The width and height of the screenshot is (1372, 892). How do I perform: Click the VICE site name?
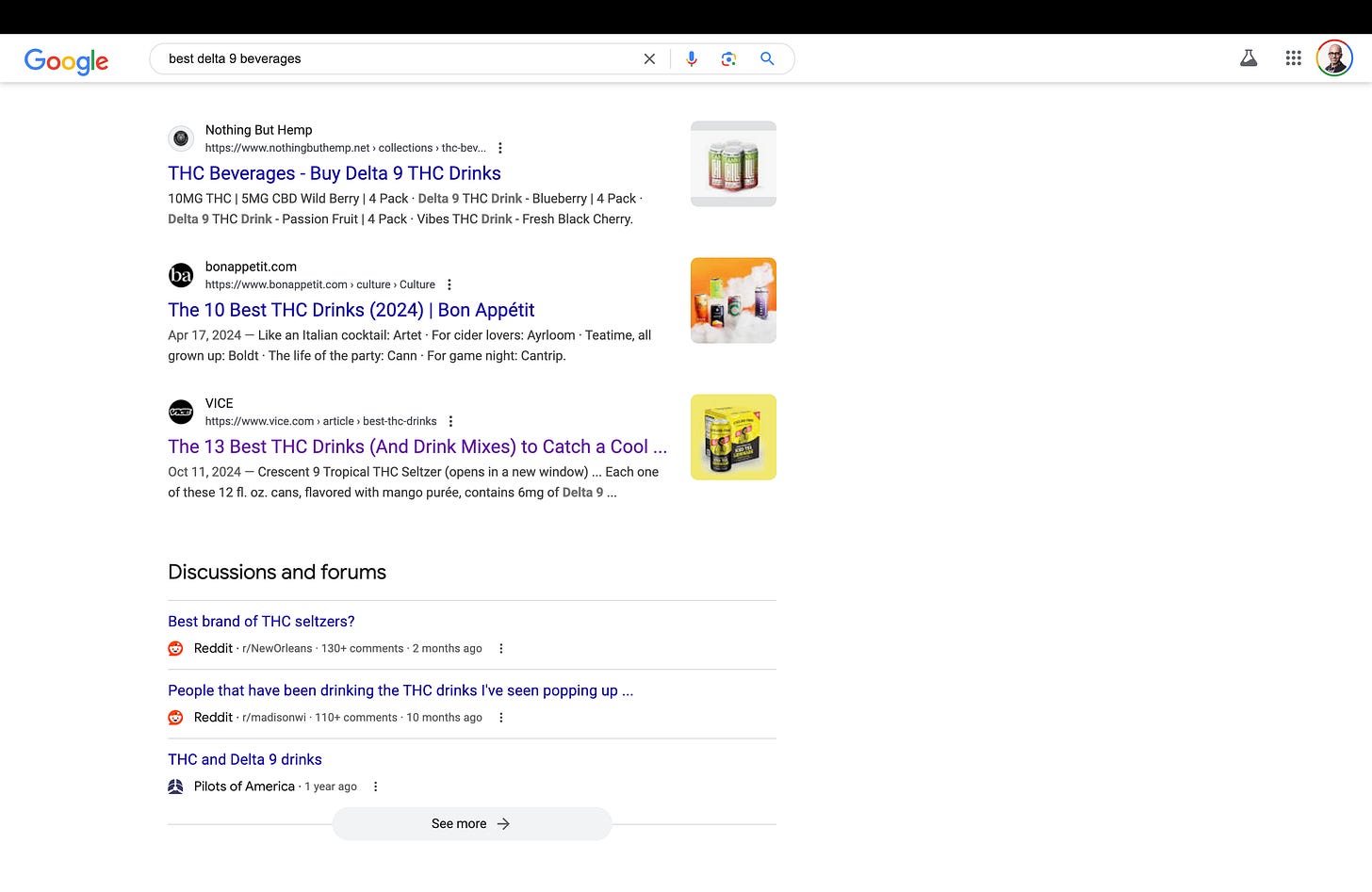tap(220, 403)
